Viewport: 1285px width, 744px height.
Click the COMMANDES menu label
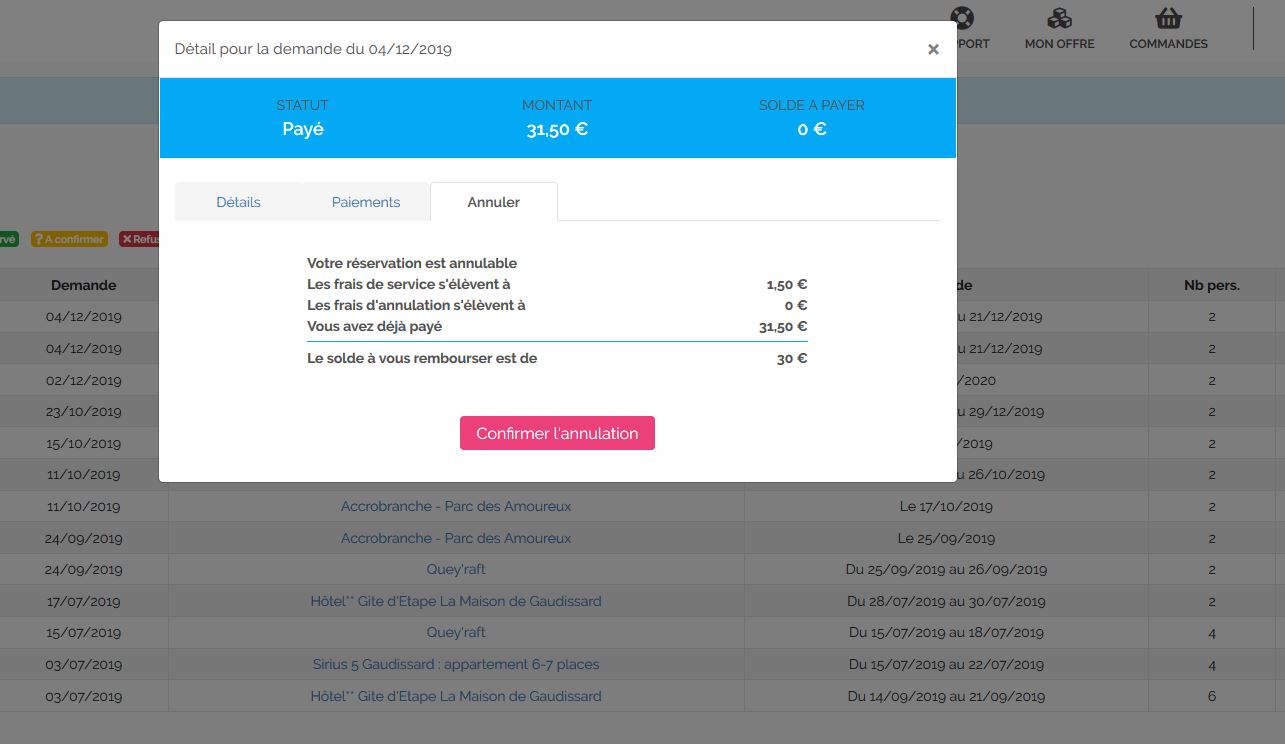(1168, 44)
